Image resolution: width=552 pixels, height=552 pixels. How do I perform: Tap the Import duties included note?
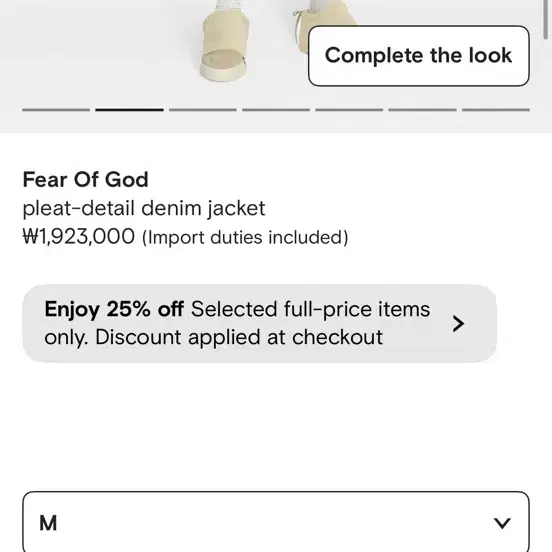click(x=245, y=237)
